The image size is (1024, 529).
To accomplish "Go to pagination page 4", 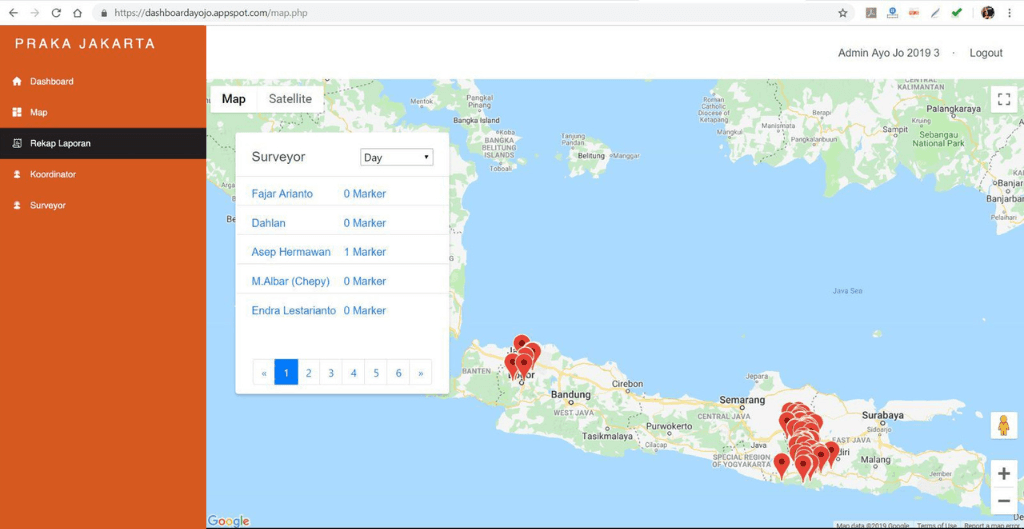I will tap(353, 372).
